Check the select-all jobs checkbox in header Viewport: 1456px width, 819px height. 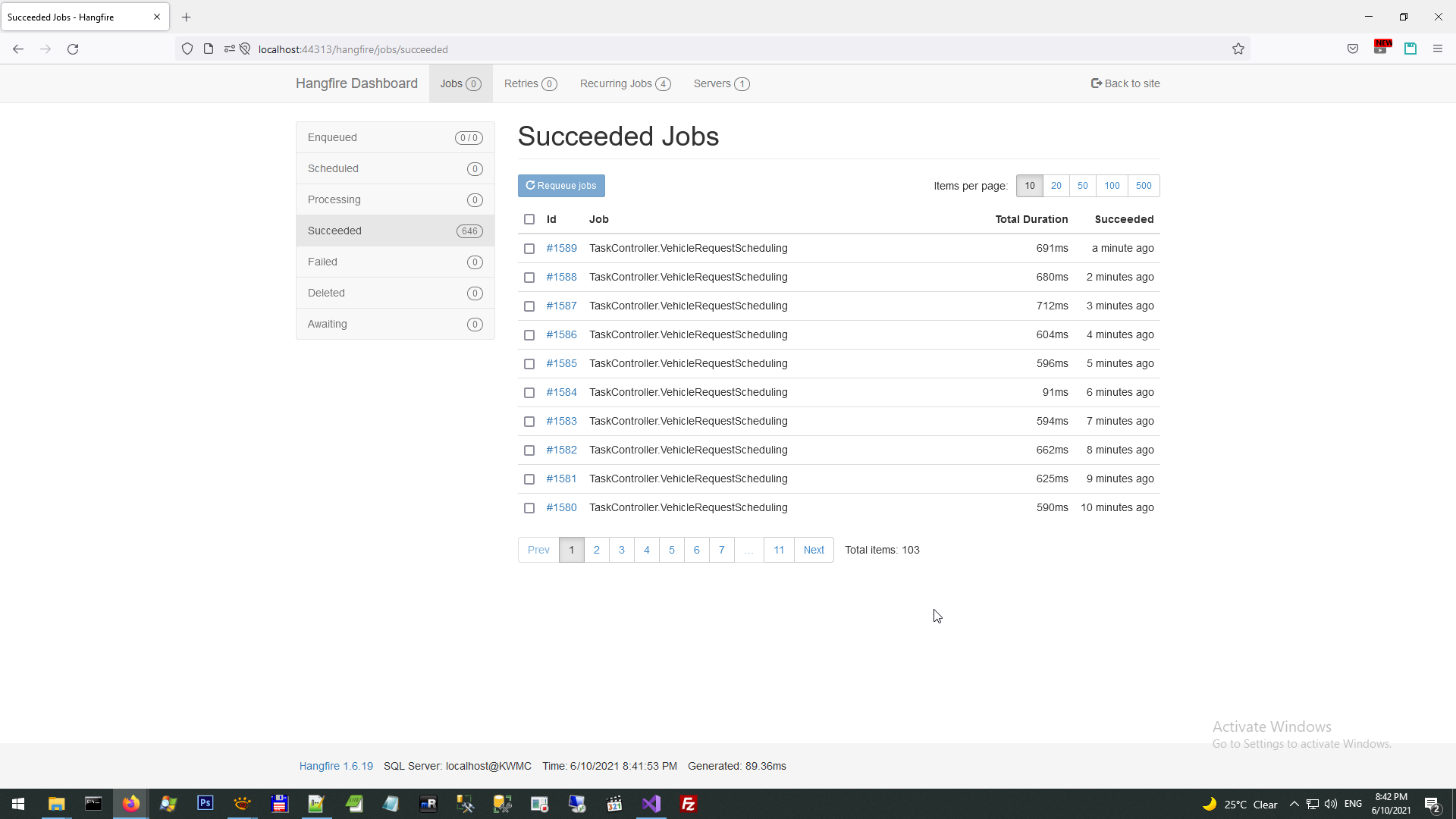click(529, 219)
